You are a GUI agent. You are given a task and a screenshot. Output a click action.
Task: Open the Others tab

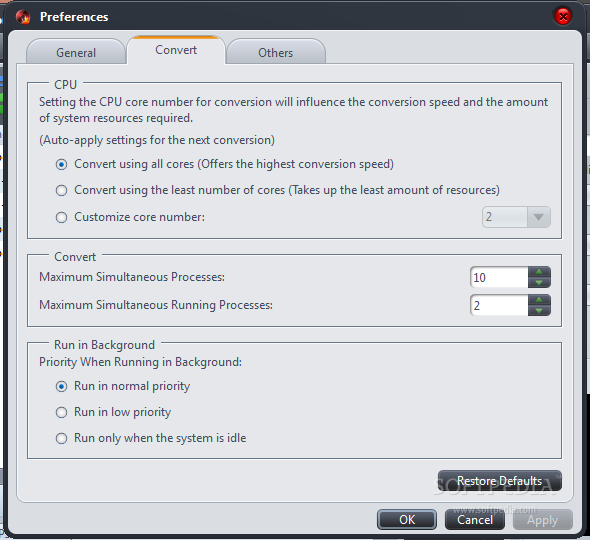(x=276, y=52)
